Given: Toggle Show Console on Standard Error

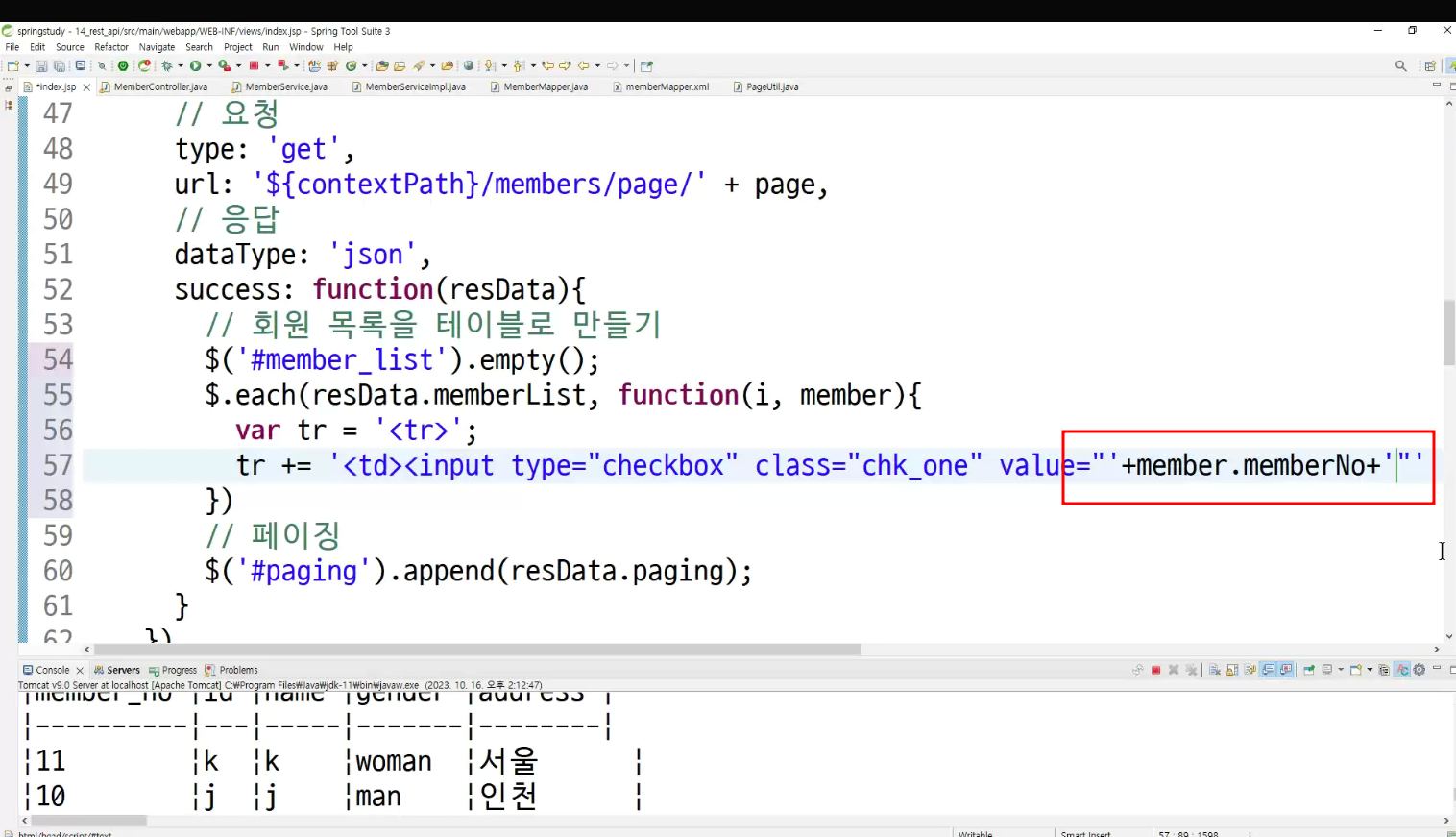Looking at the screenshot, I should tap(1286, 670).
